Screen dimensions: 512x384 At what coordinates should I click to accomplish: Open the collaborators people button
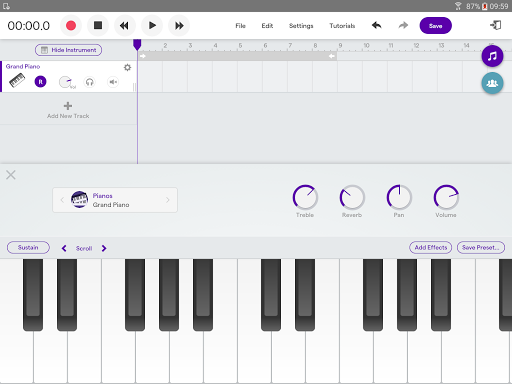click(492, 83)
